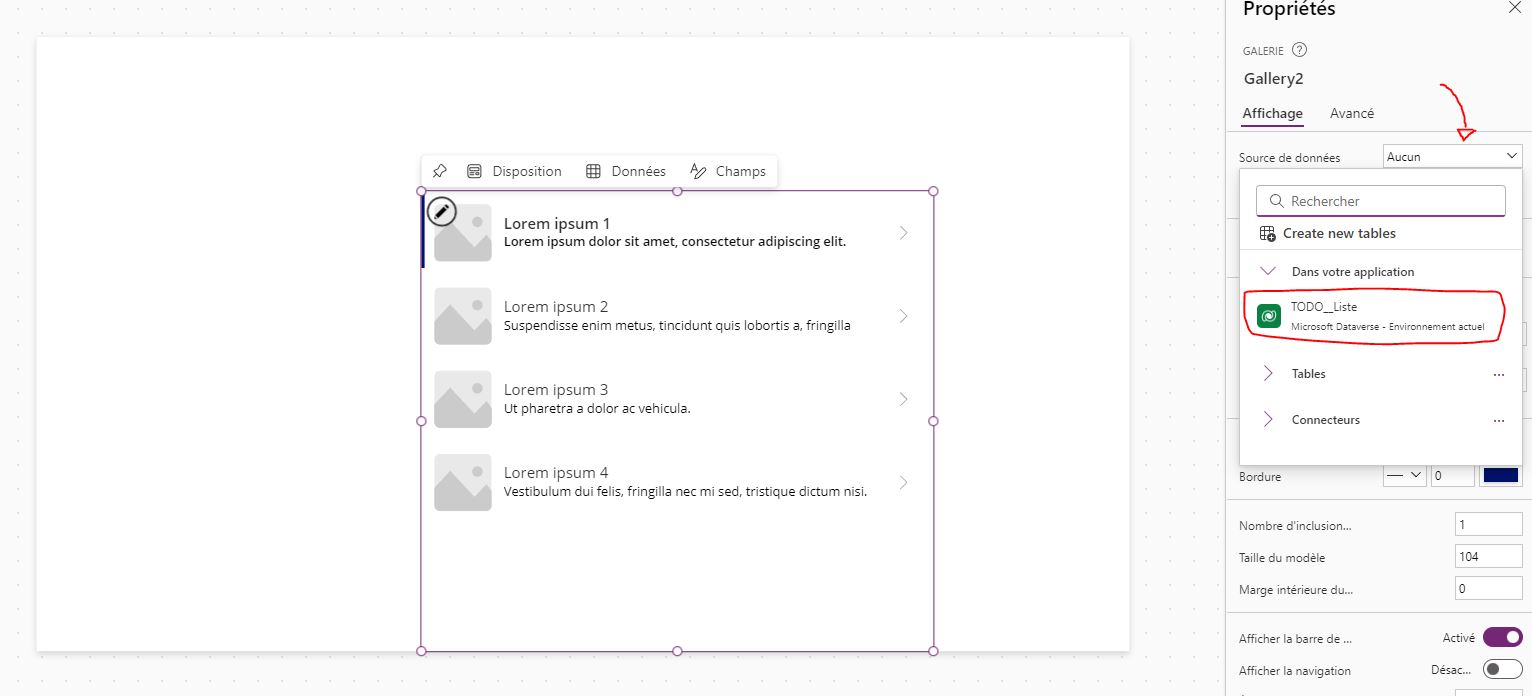
Task: Click the Rechercher search field
Action: (x=1381, y=201)
